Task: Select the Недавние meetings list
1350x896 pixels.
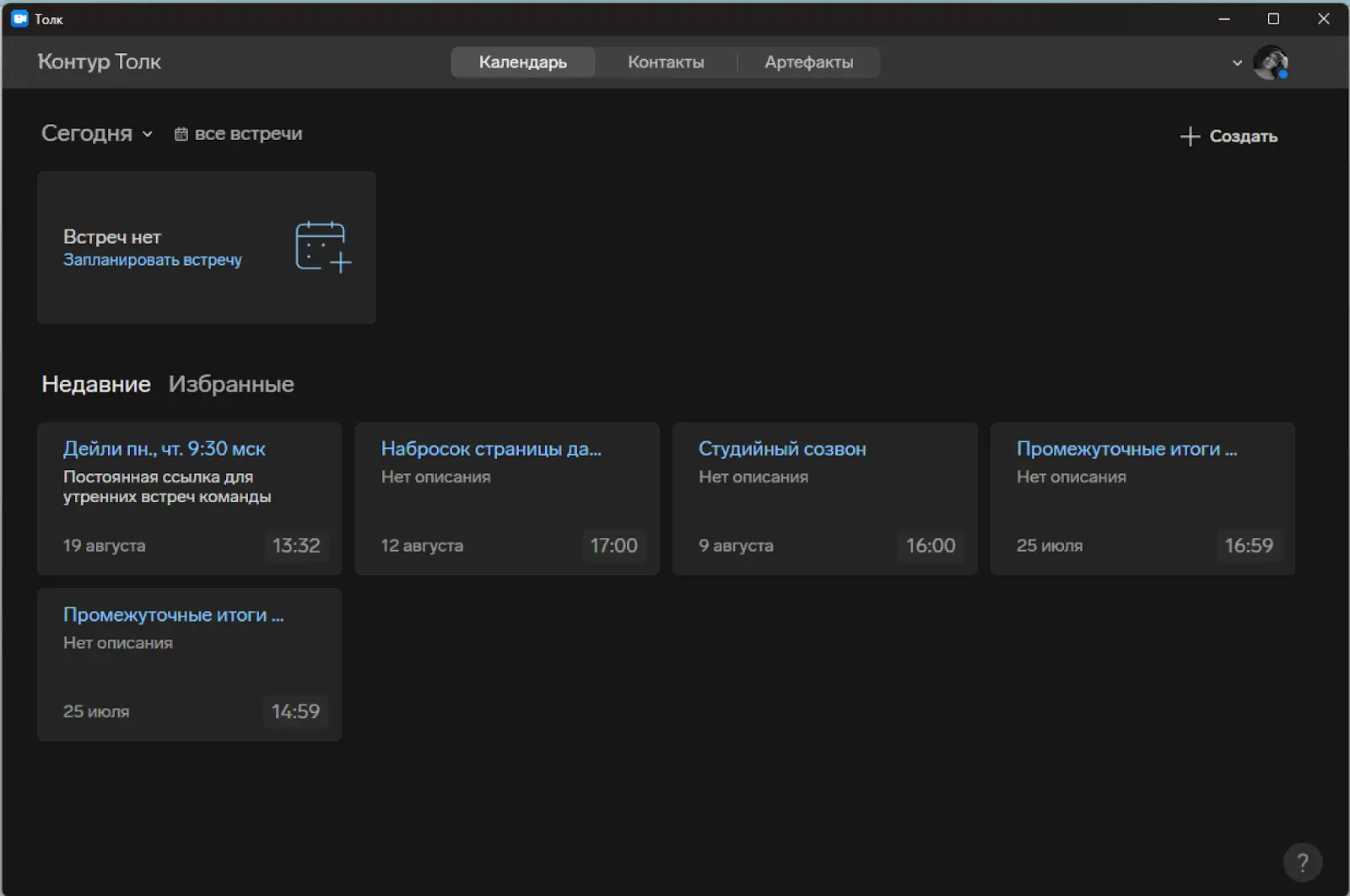Action: click(96, 384)
